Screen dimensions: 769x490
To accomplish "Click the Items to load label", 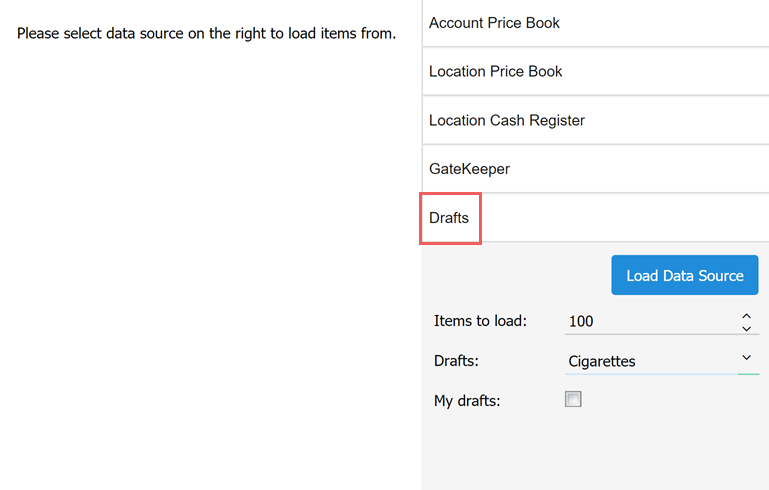I will click(x=480, y=321).
